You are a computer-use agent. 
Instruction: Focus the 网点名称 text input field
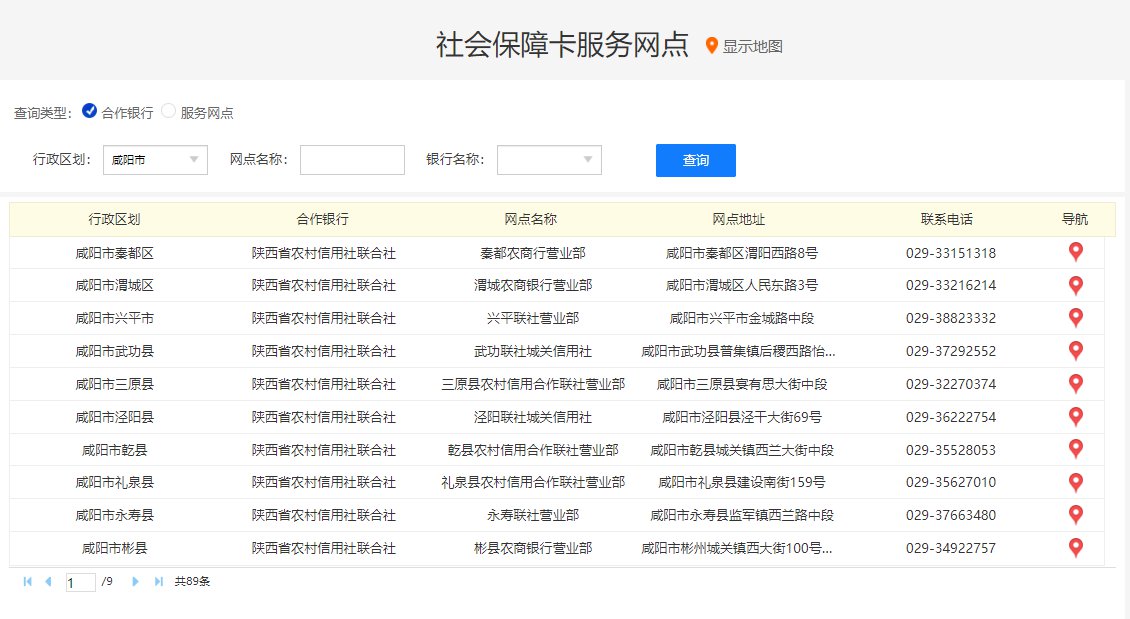click(352, 160)
